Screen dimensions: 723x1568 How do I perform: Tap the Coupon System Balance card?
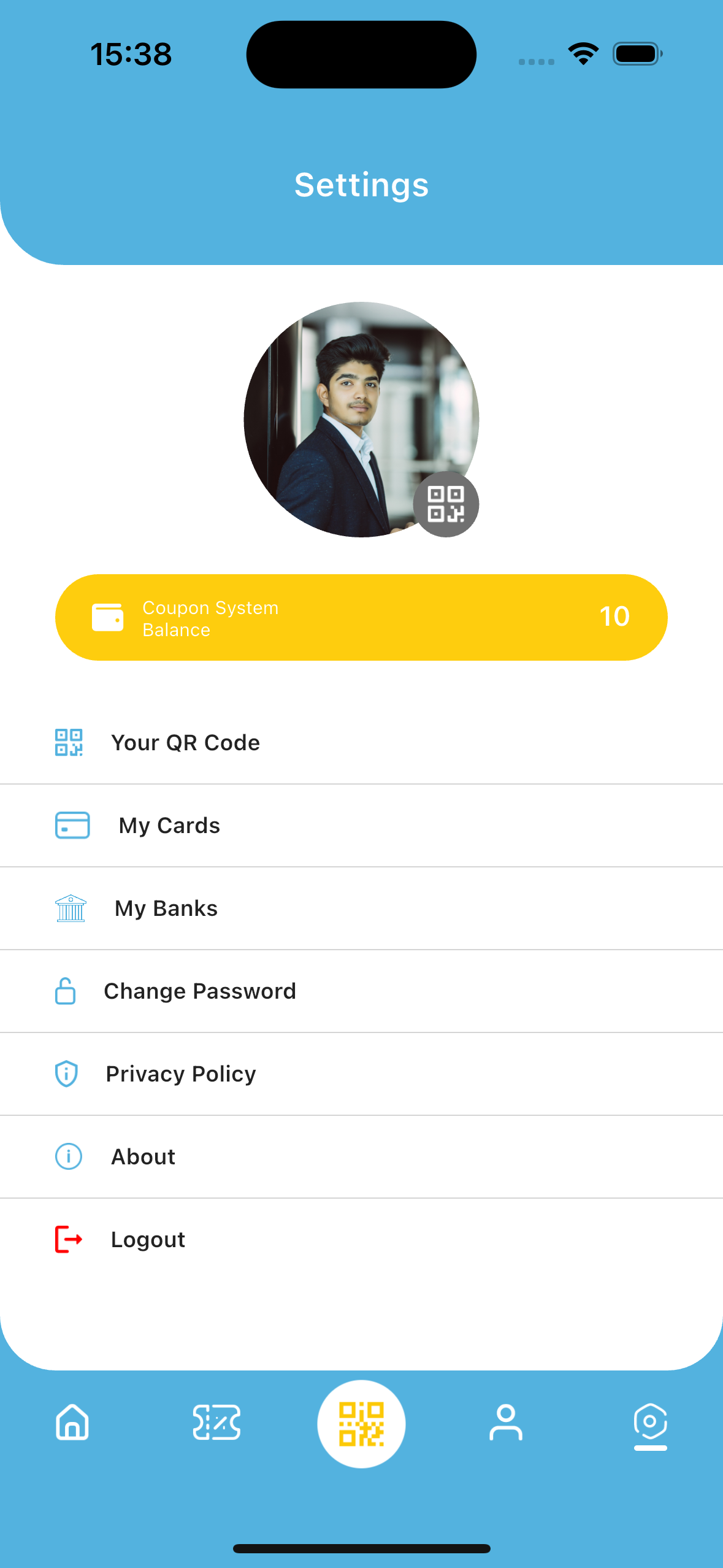pos(361,617)
